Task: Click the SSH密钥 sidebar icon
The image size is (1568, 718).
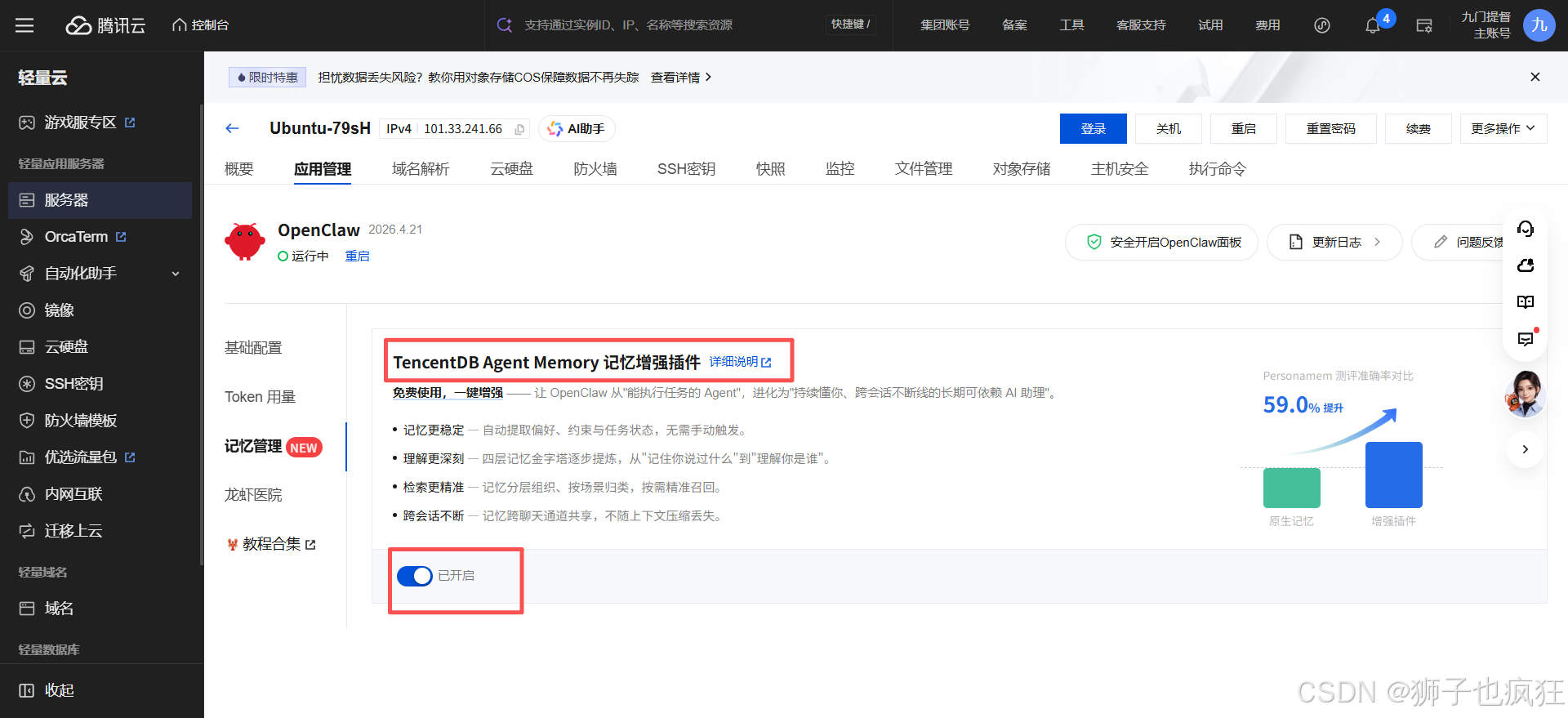Action: click(x=27, y=384)
